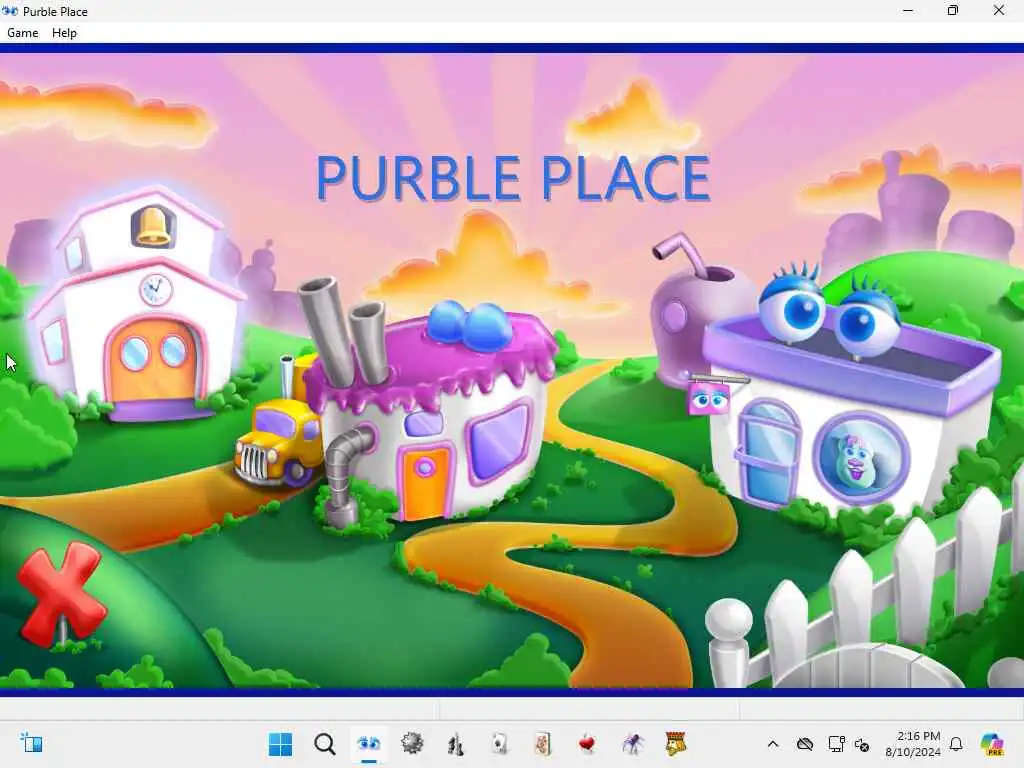Open the Widgets panel icon
The height and width of the screenshot is (768, 1024).
point(31,743)
